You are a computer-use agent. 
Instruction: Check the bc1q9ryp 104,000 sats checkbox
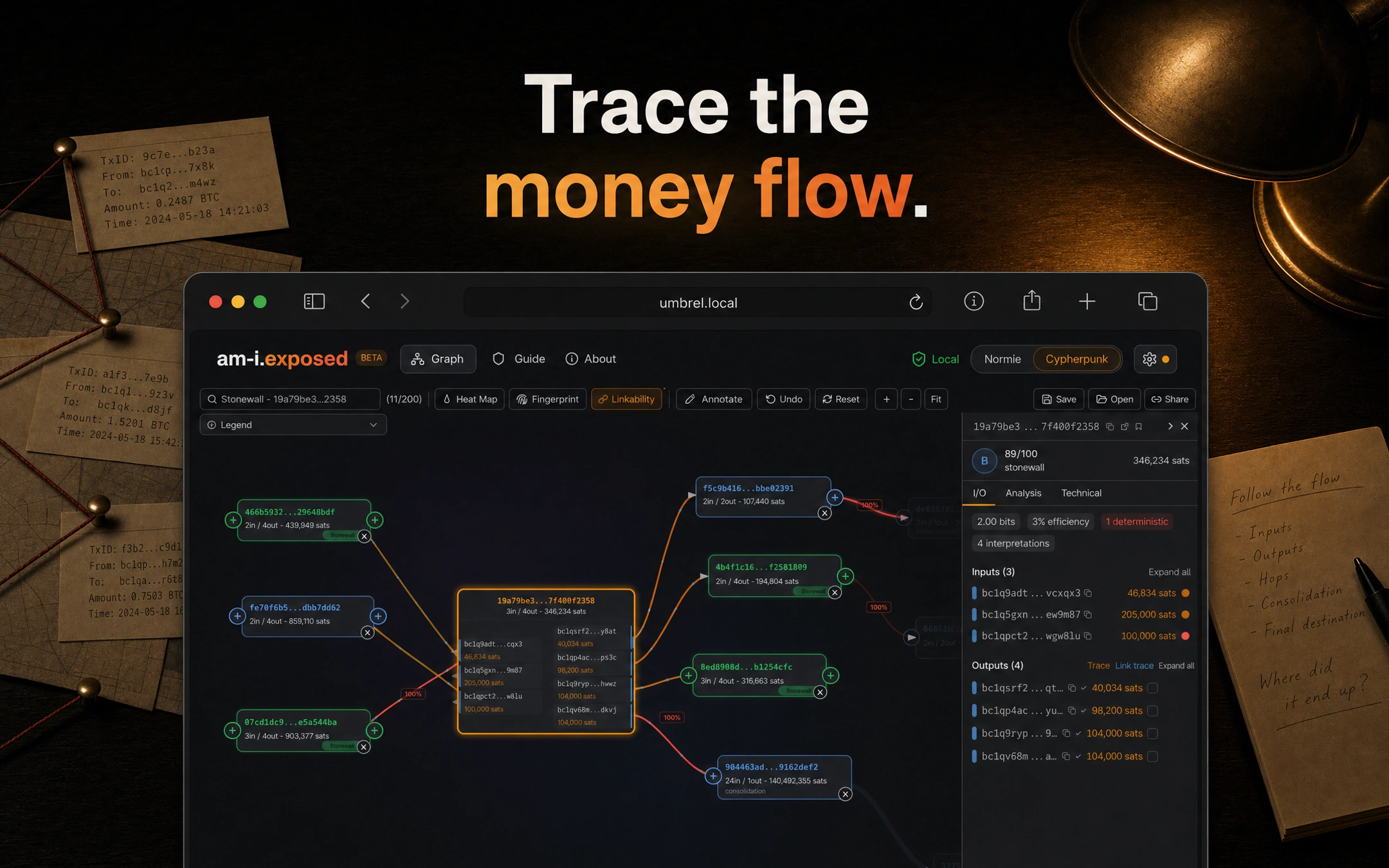1153,733
